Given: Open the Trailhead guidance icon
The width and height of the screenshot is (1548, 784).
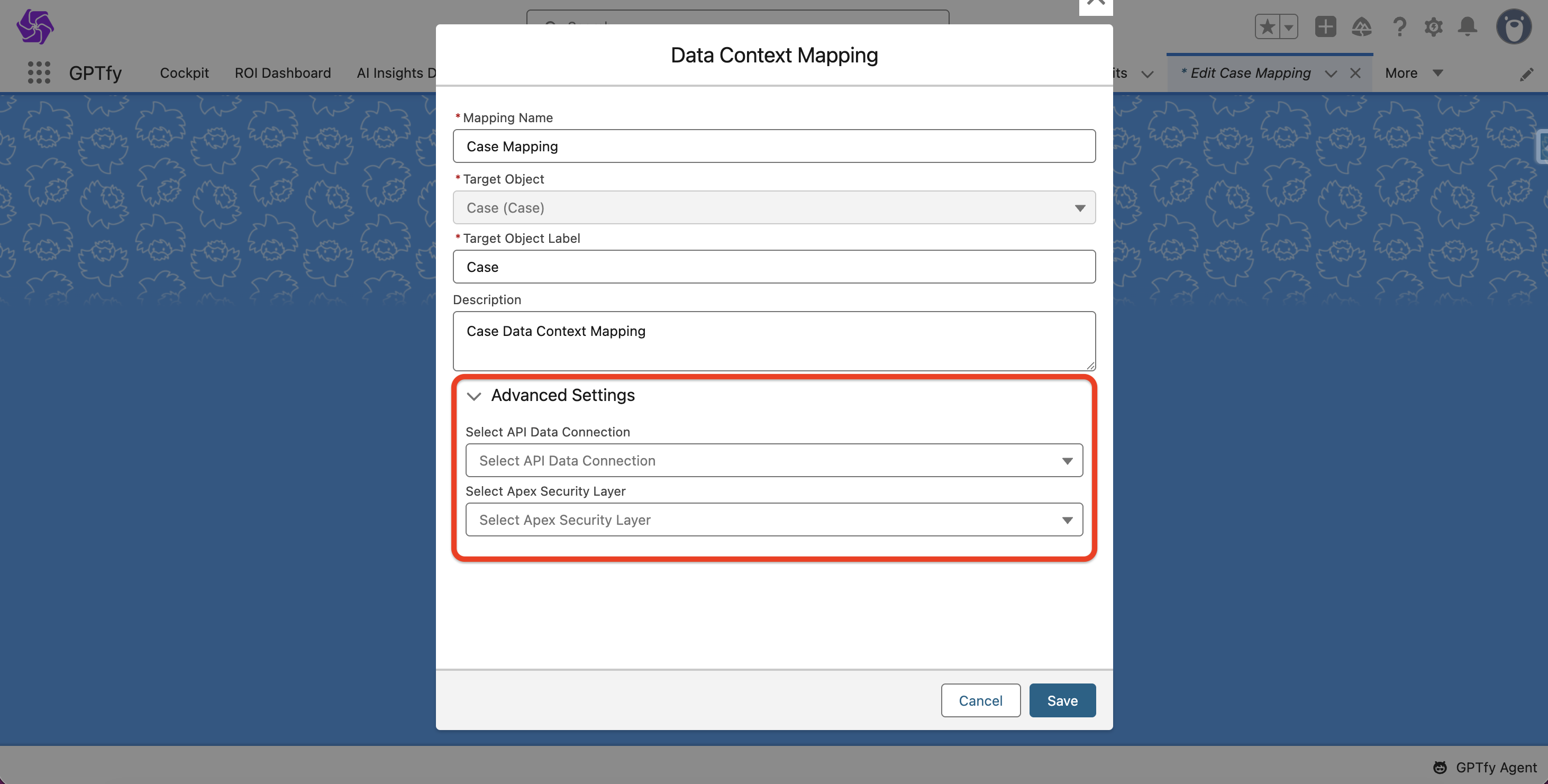Looking at the screenshot, I should click(x=1362, y=26).
